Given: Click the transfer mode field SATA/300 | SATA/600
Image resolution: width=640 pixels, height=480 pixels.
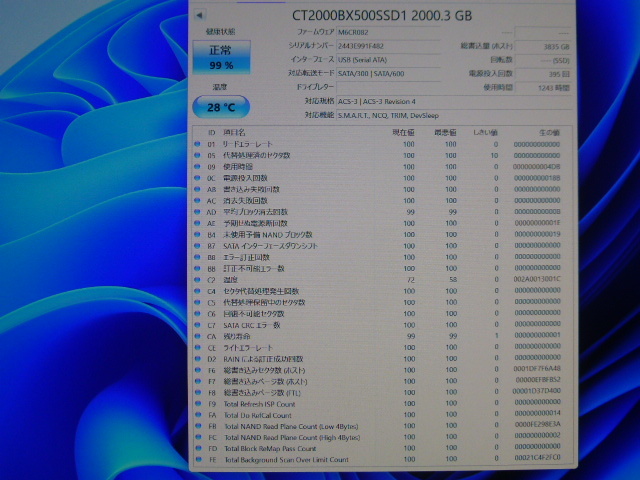Looking at the screenshot, I should click(388, 74).
